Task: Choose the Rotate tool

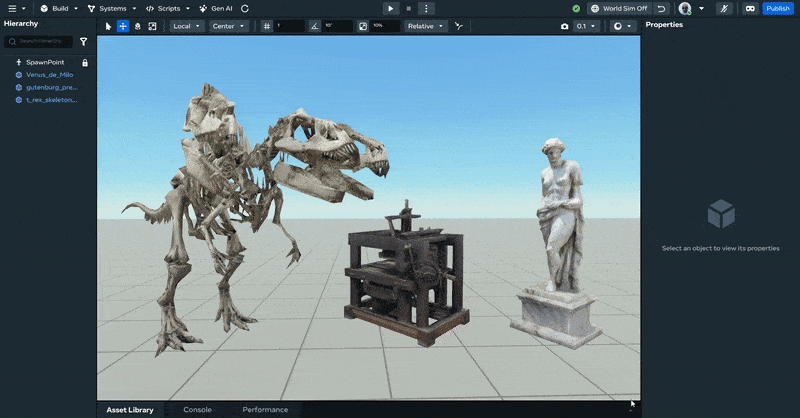Action: 138,26
